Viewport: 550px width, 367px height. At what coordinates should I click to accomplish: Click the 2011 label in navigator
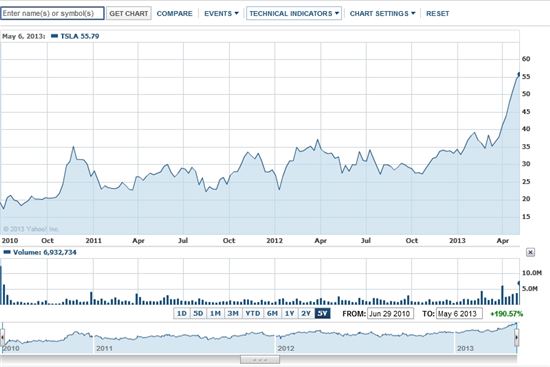click(105, 348)
